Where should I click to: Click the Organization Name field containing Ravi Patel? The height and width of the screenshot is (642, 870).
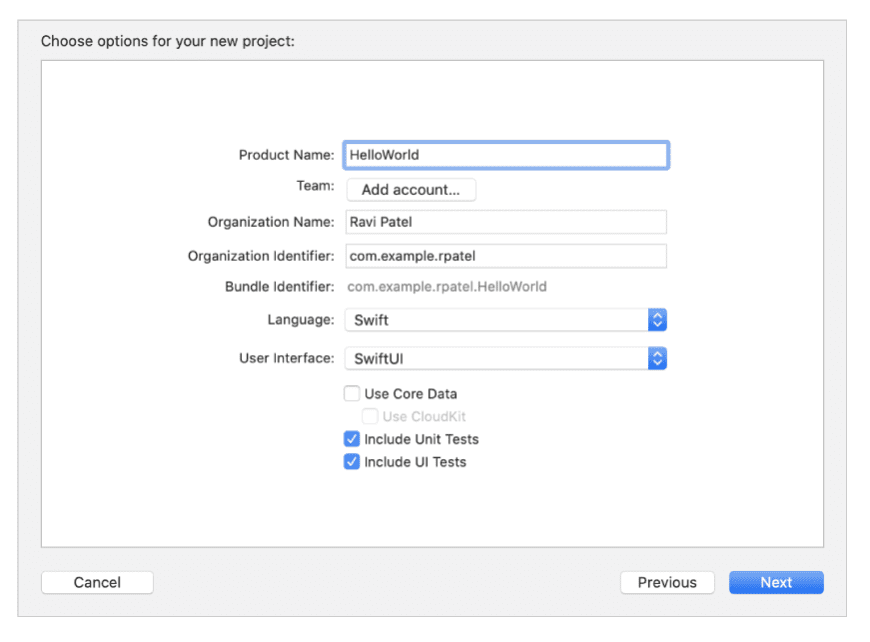point(505,221)
